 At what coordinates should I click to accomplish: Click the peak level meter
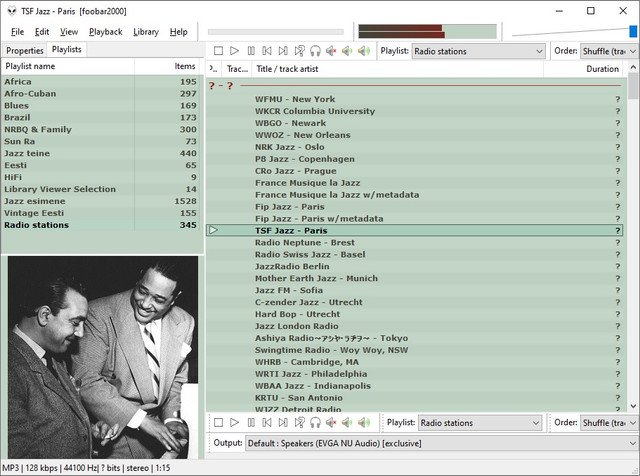pos(427,31)
